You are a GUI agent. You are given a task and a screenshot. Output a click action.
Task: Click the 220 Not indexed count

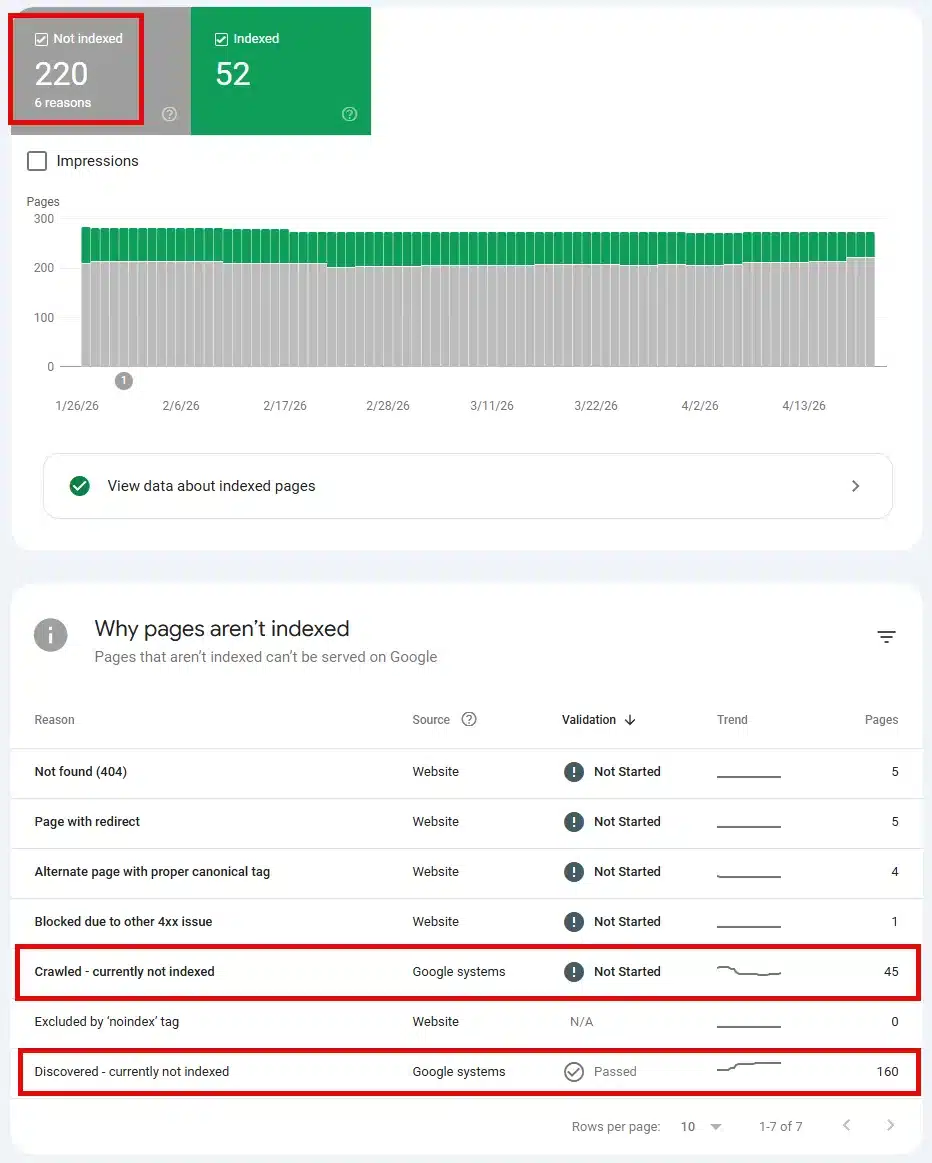coord(61,74)
